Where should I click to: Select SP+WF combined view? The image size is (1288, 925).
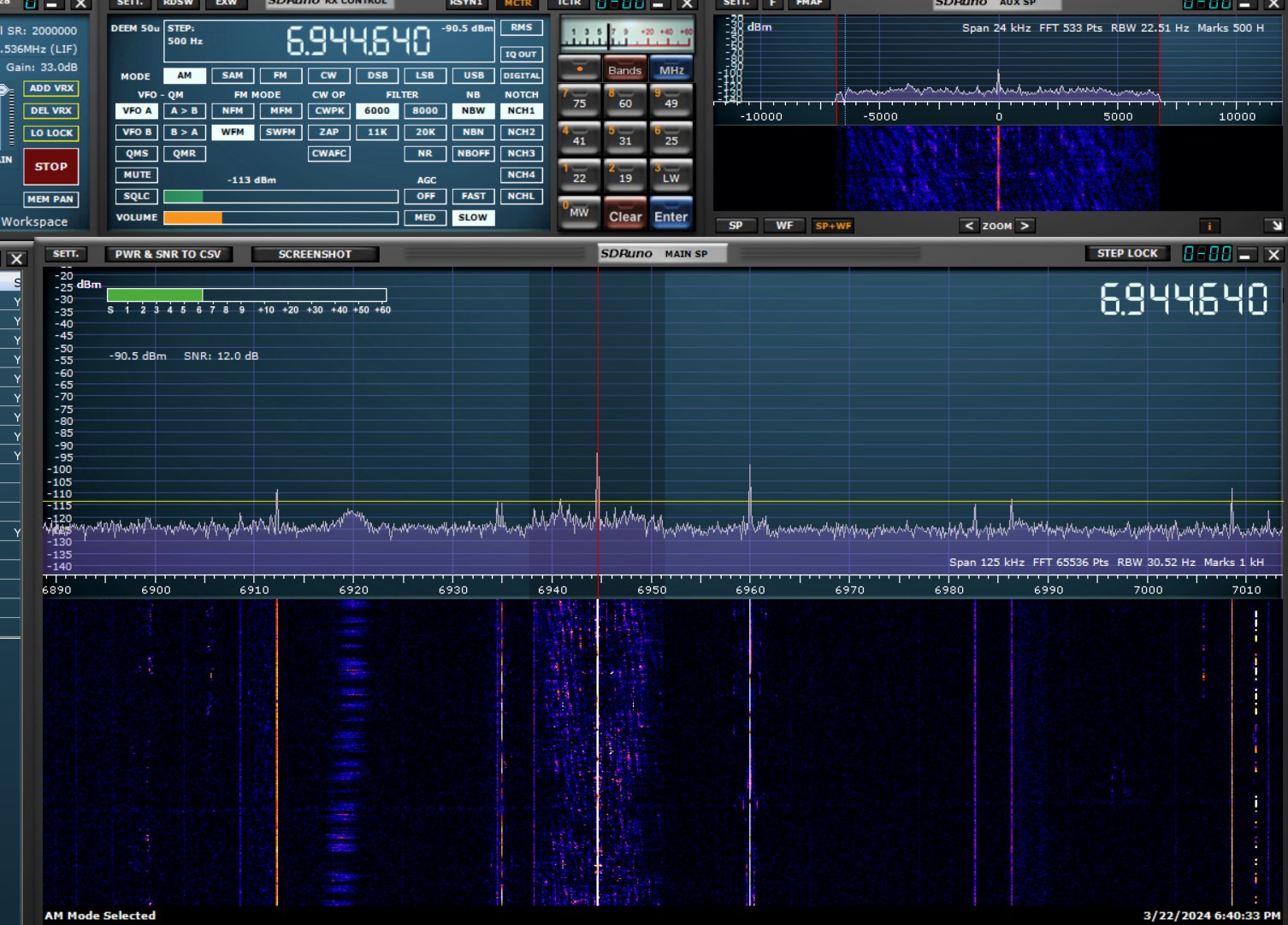pyautogui.click(x=833, y=226)
